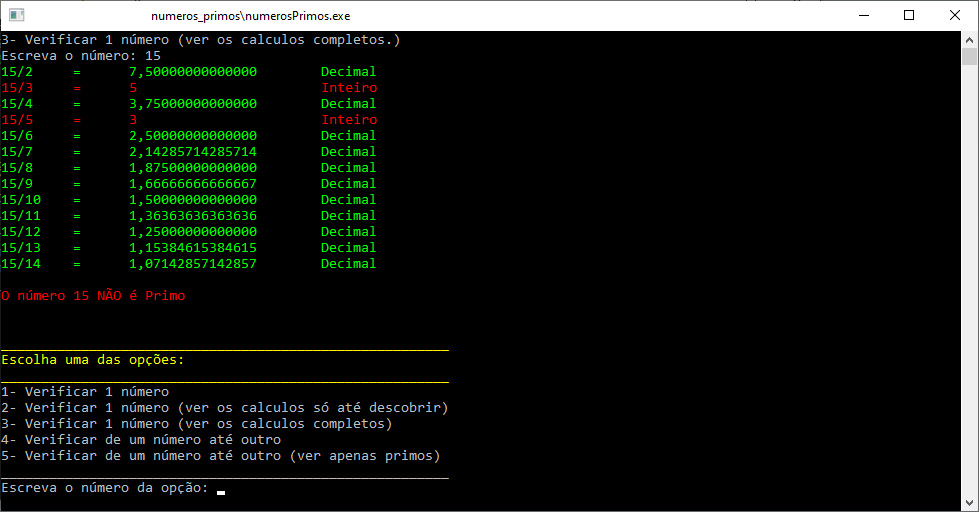Screen dimensions: 979x512
Task: Click the line 'Escreva o número: 15'
Action: pyautogui.click(x=81, y=56)
